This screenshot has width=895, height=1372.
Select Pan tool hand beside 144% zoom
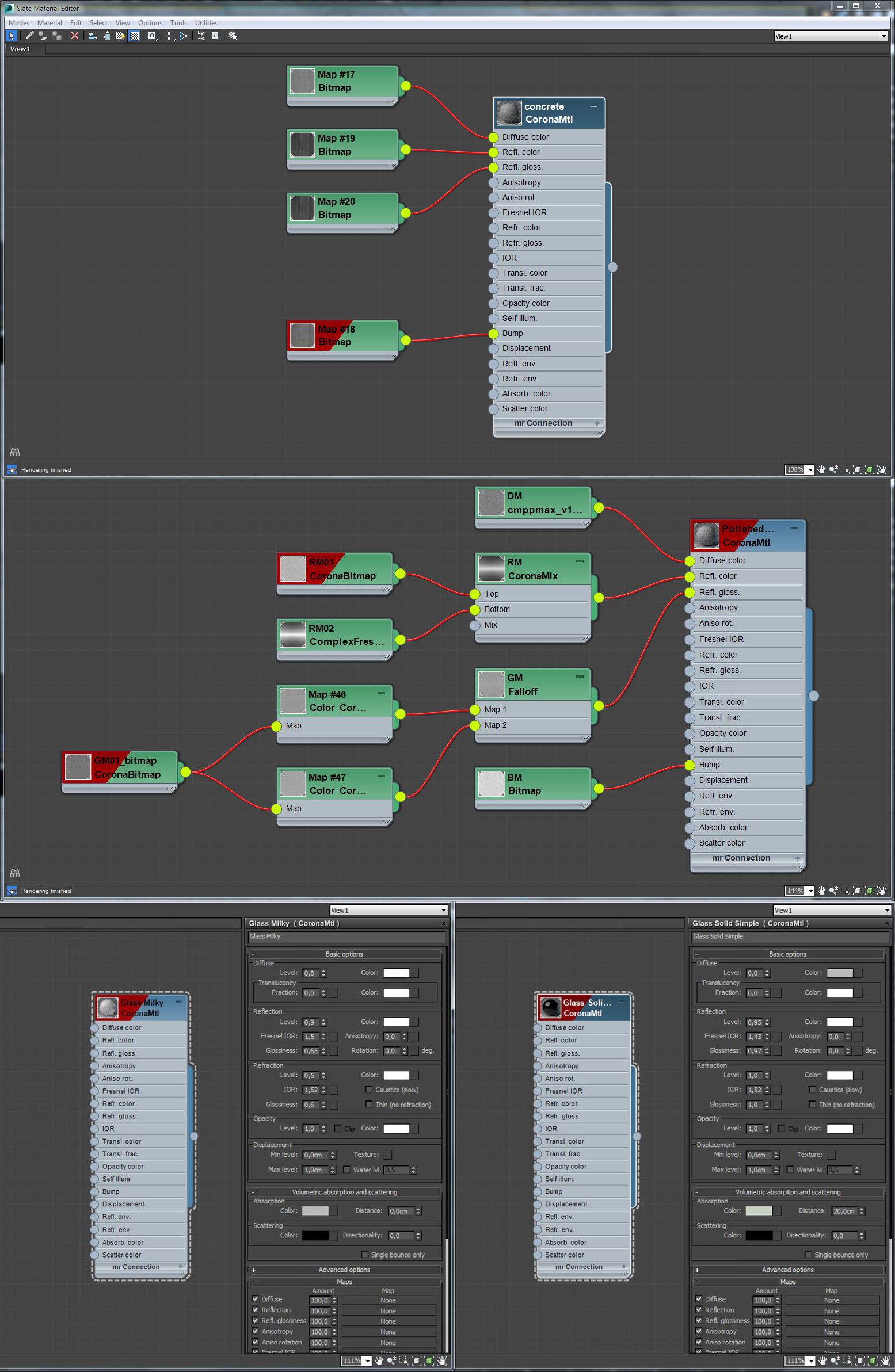pos(821,891)
